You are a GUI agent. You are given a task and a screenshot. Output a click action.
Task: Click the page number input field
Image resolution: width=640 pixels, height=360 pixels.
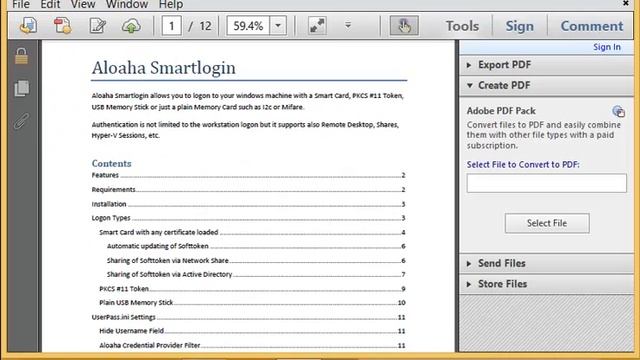[171, 26]
